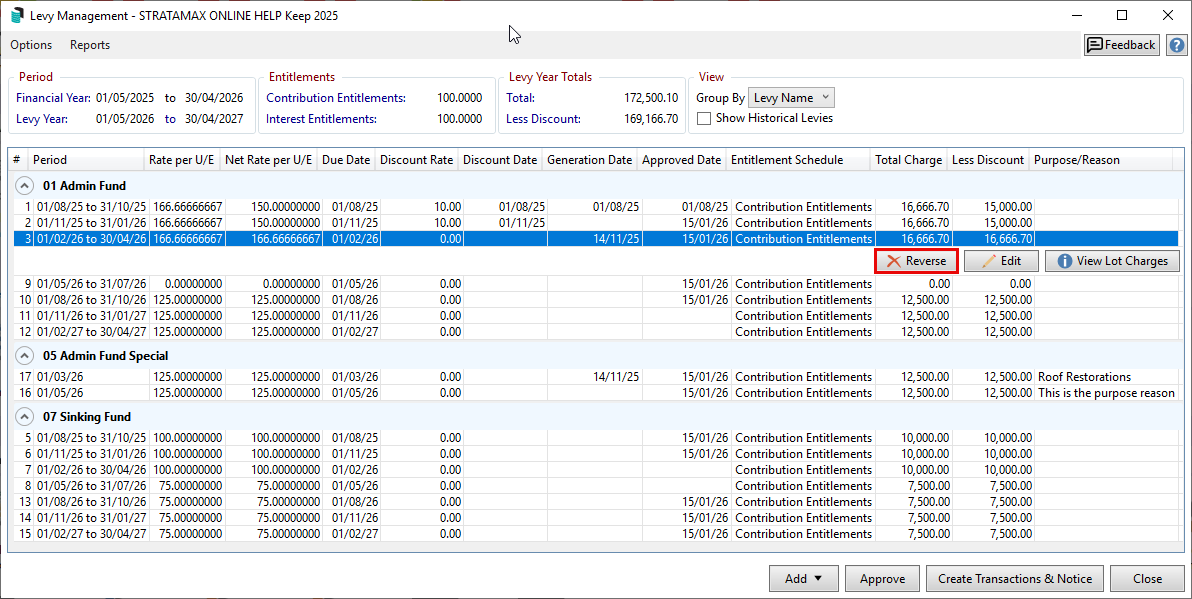Click the # column header
Viewport: 1192px width, 599px height.
17,160
